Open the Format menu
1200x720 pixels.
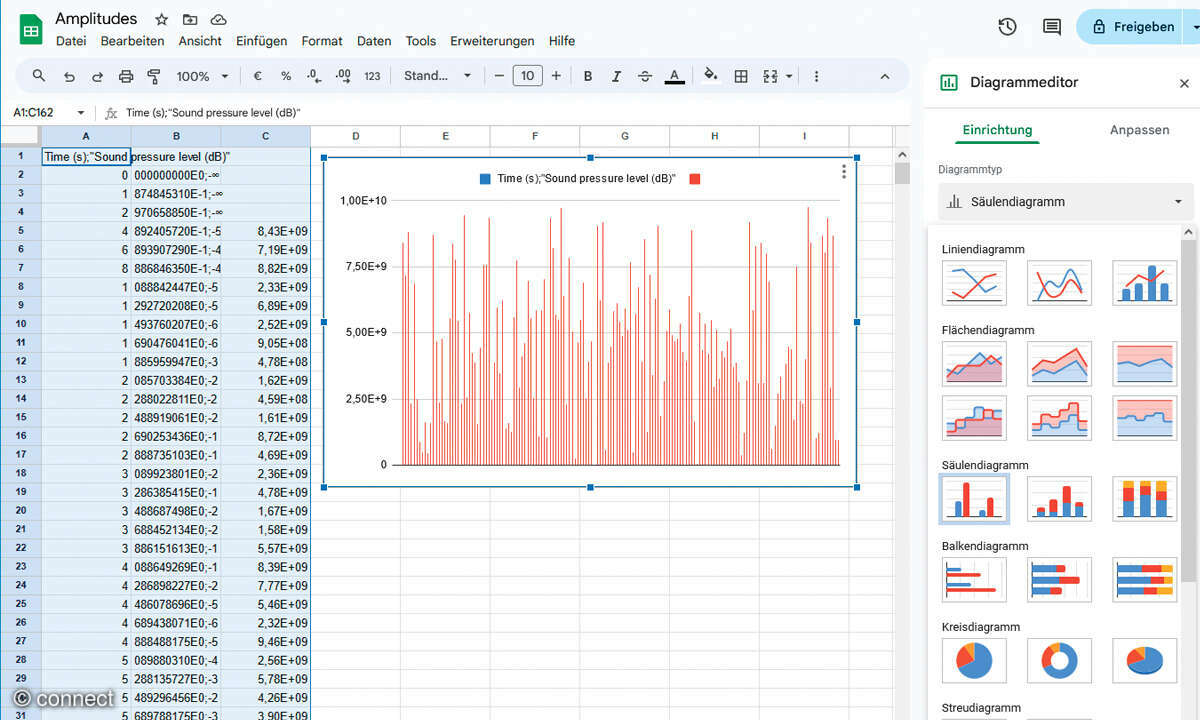tap(322, 41)
